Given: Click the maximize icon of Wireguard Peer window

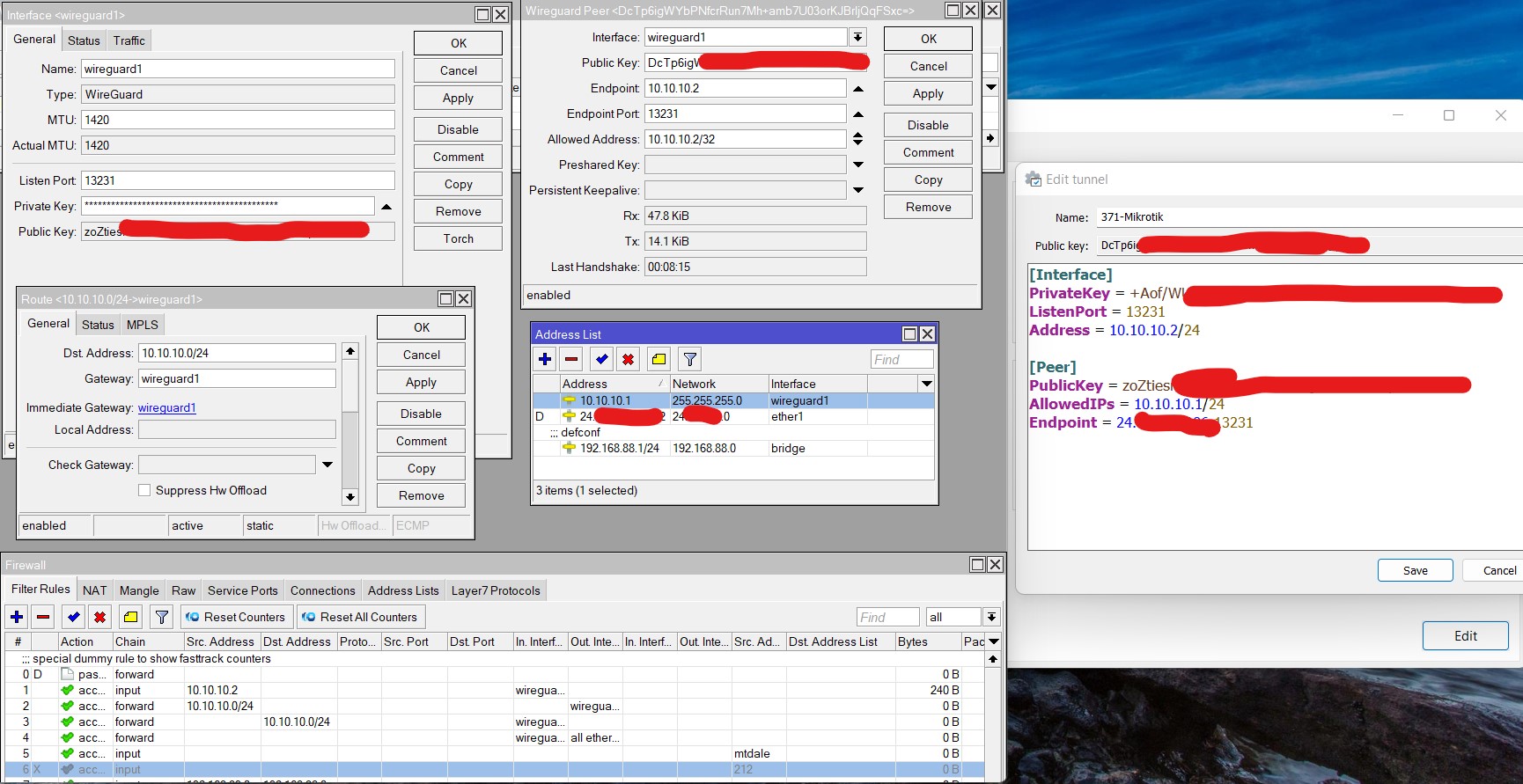Looking at the screenshot, I should click(x=953, y=11).
